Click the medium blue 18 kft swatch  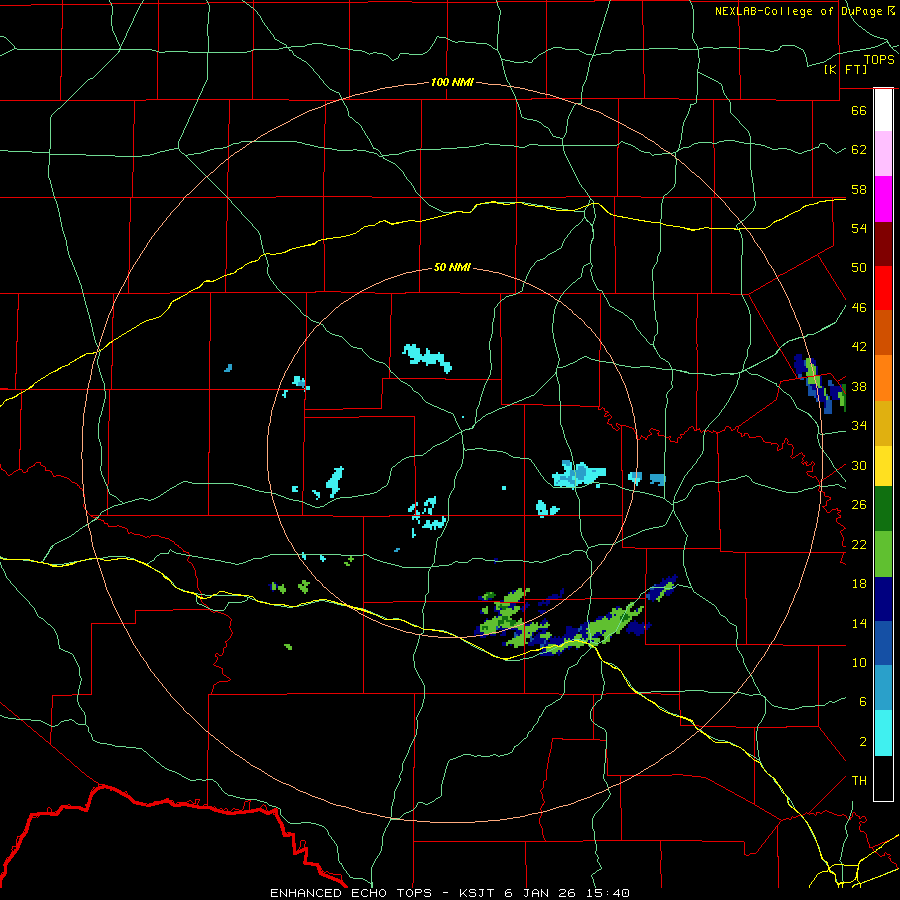pyautogui.click(x=883, y=643)
